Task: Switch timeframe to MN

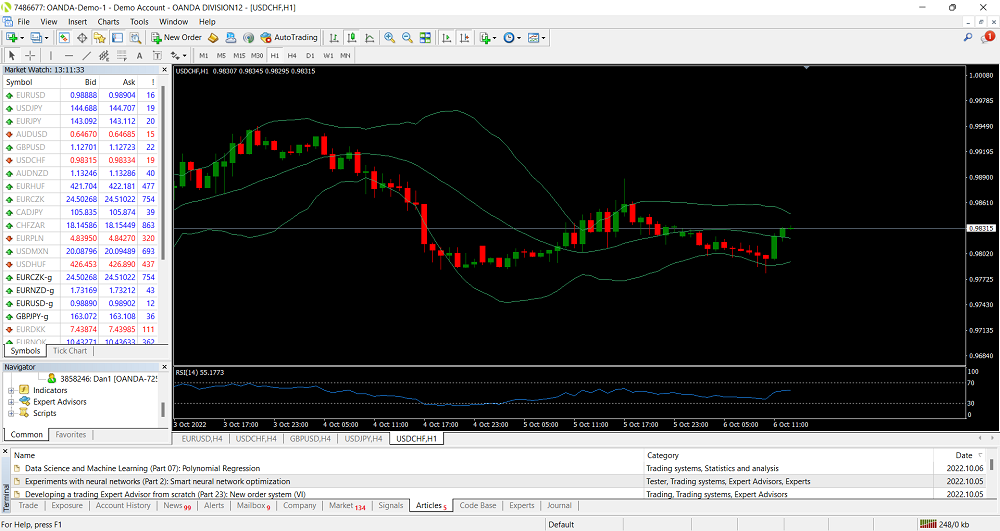Action: click(345, 55)
